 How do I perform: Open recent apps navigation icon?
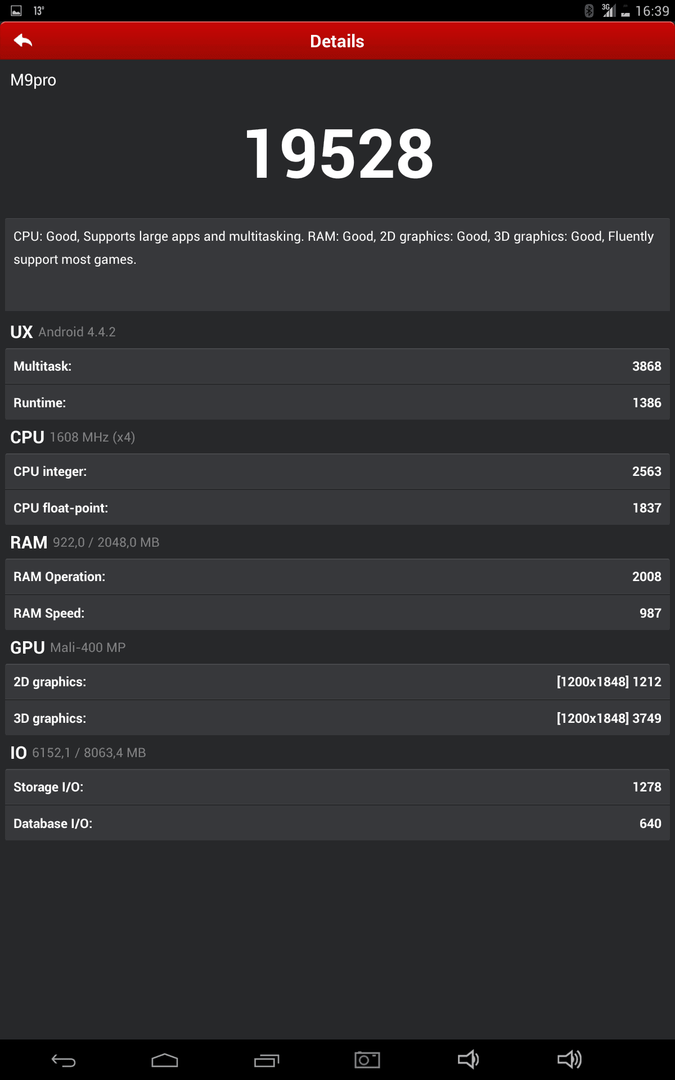(x=267, y=1060)
